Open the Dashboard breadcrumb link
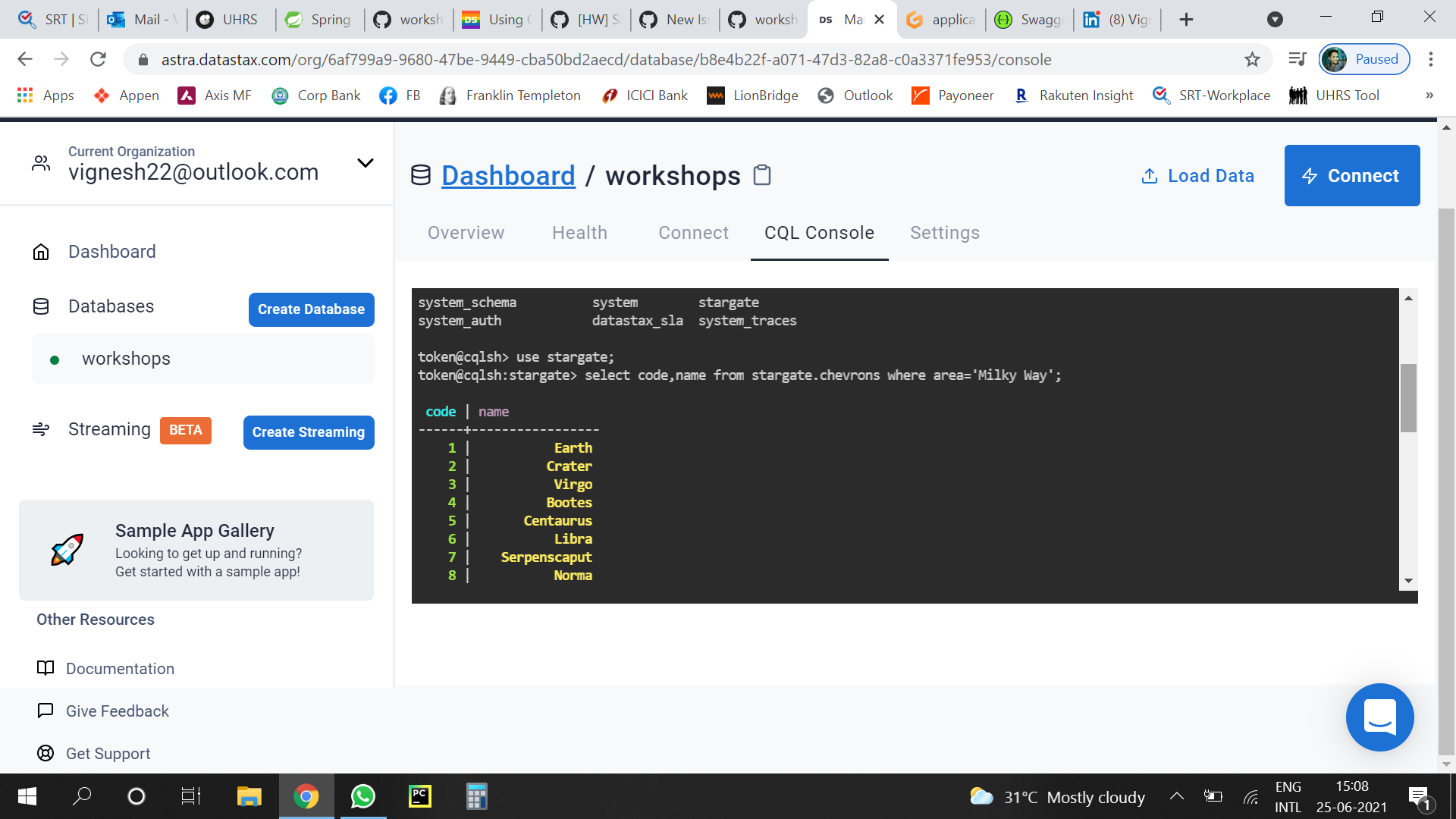This screenshot has height=819, width=1456. [509, 175]
